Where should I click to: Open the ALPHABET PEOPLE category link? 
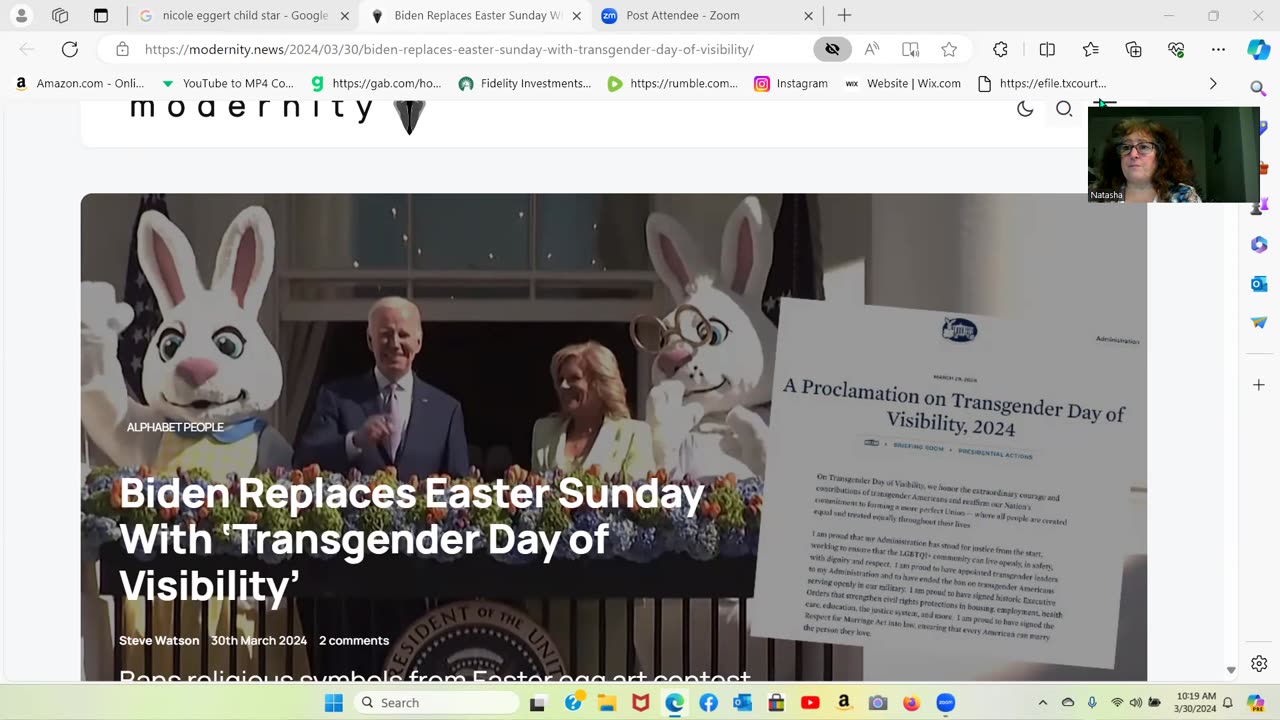(175, 427)
